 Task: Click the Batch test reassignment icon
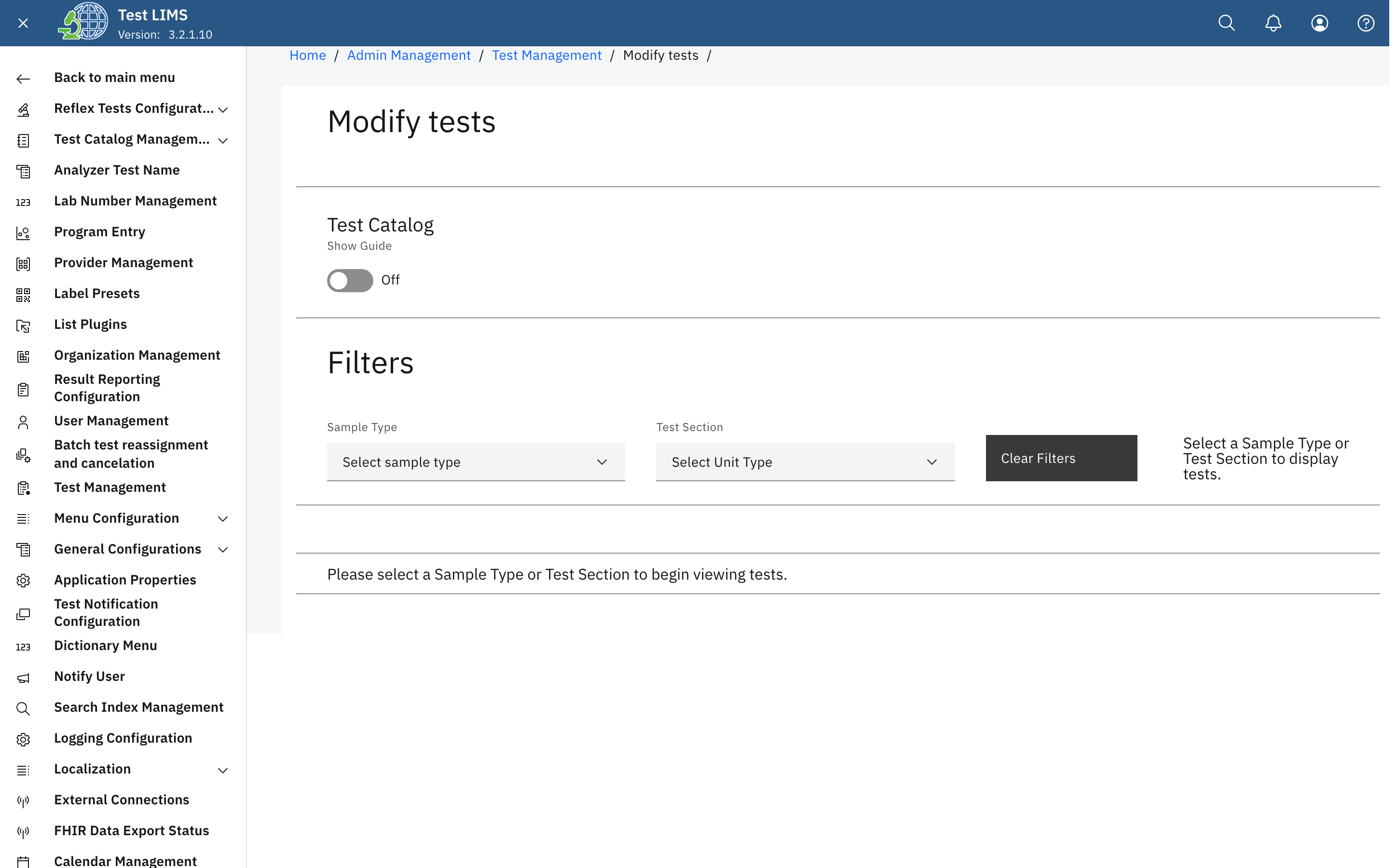coord(23,456)
